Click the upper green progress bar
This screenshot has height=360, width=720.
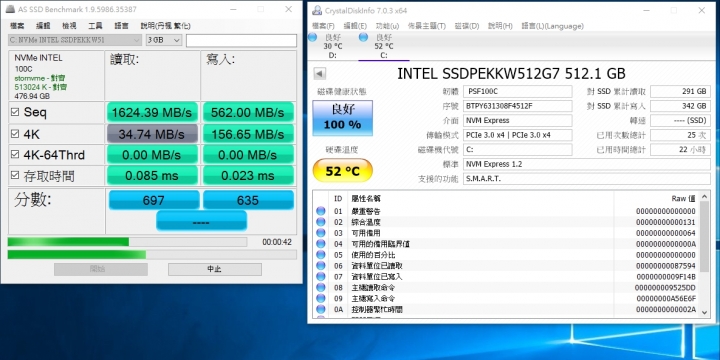point(127,242)
